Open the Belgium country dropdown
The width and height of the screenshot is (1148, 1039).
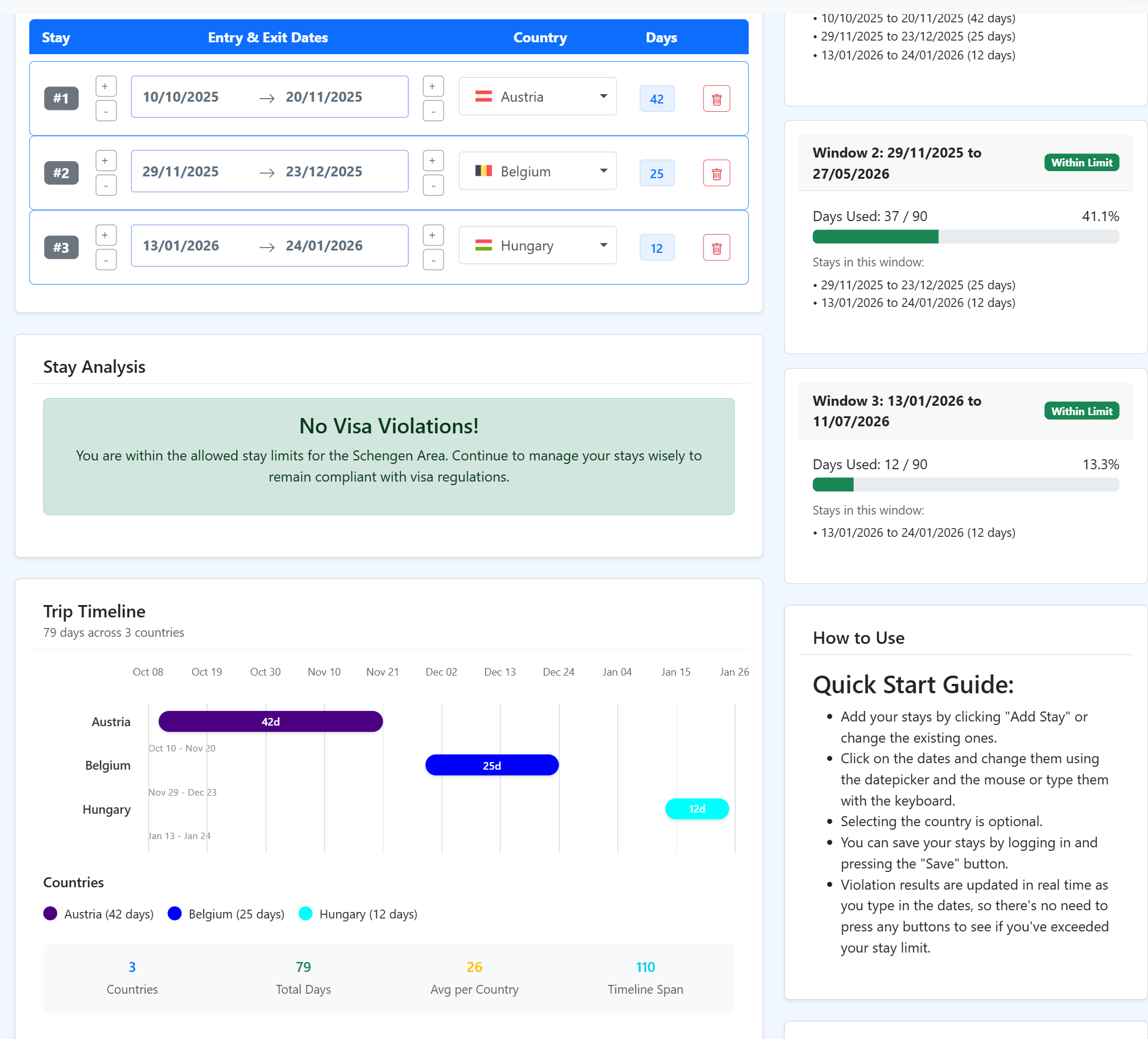(x=537, y=172)
